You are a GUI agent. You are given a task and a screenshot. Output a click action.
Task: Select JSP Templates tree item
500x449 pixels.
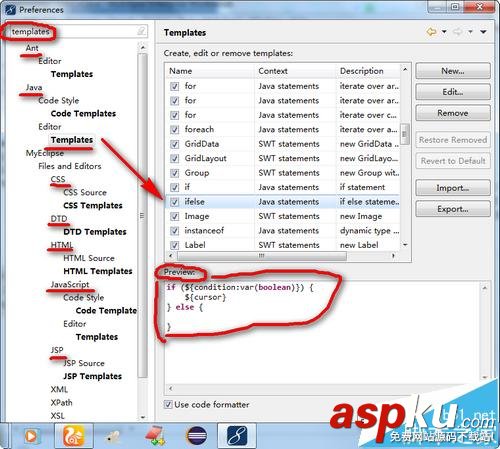[x=92, y=376]
